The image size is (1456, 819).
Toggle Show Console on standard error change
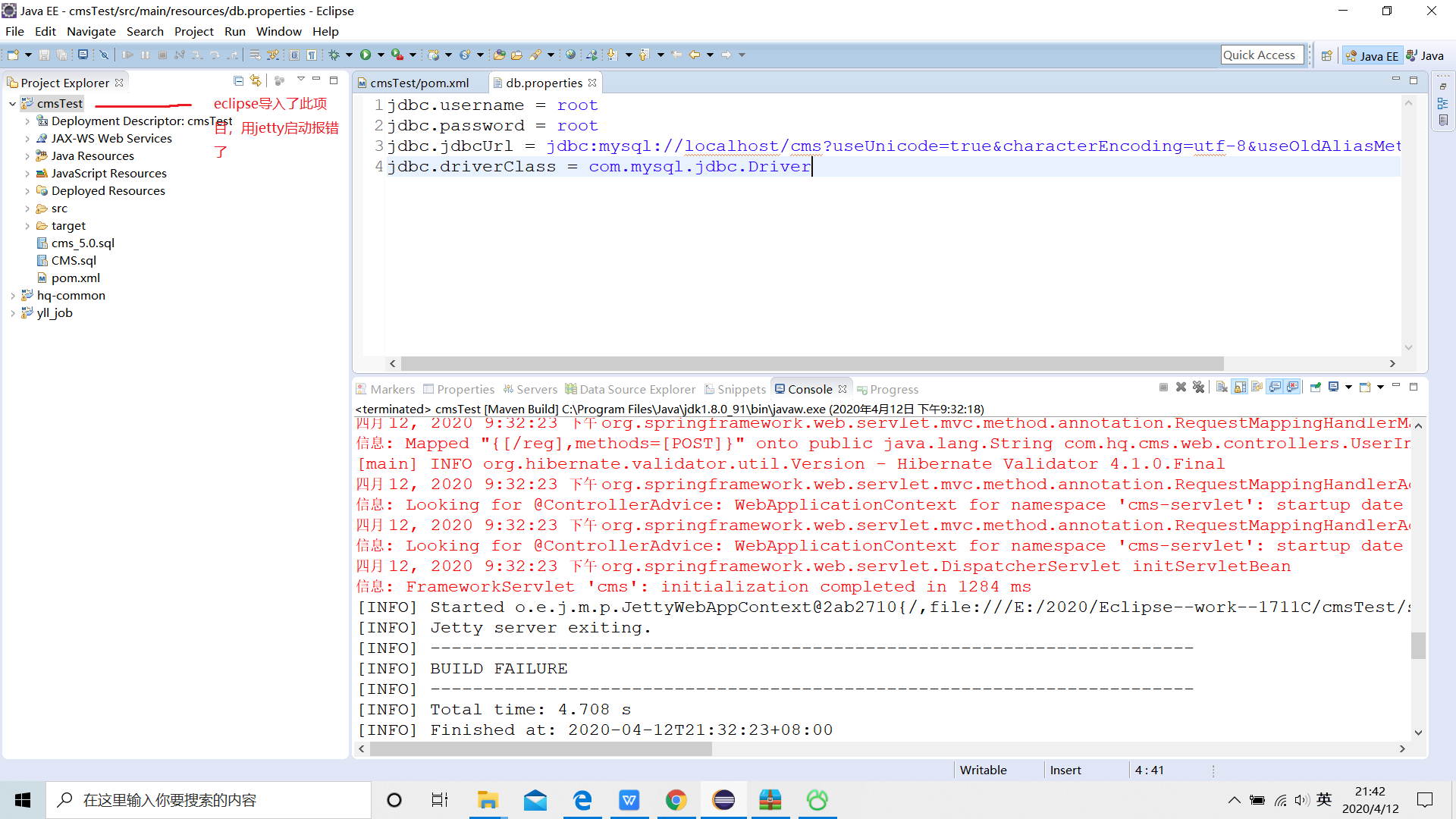coord(1293,387)
